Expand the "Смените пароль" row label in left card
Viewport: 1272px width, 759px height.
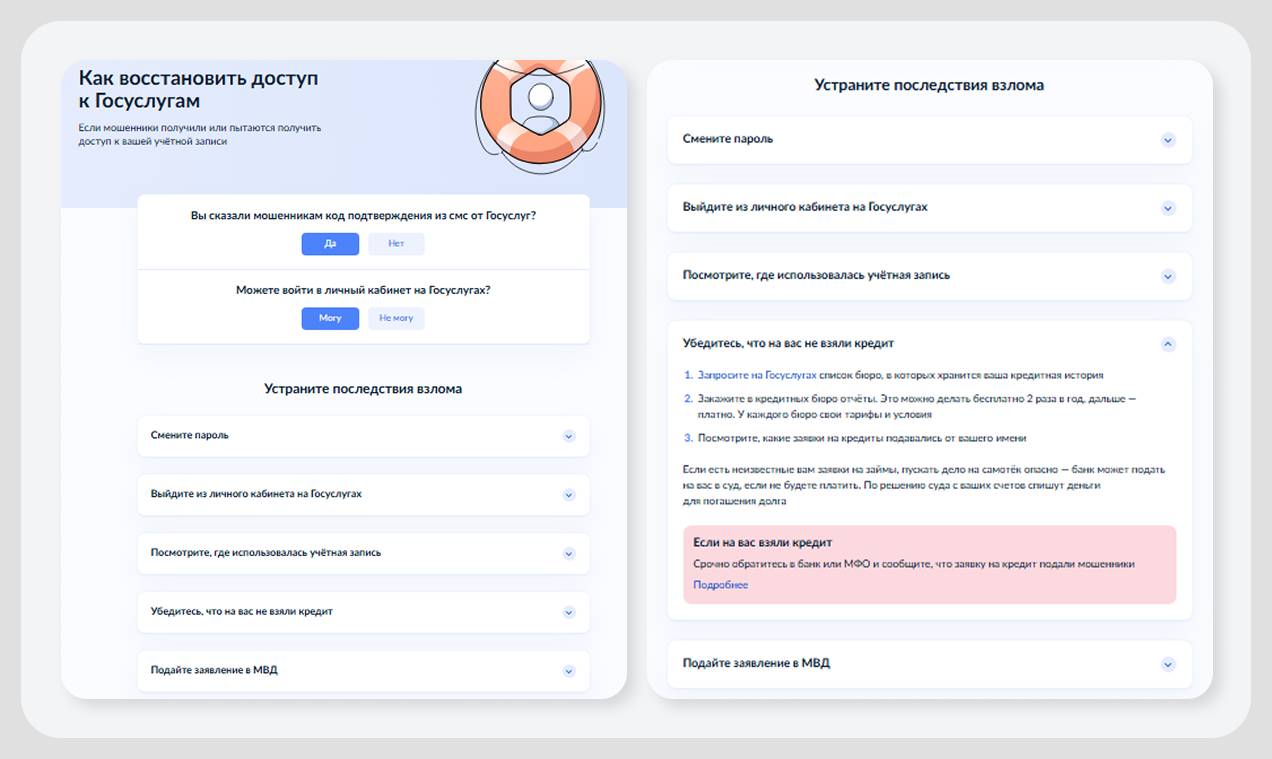[x=190, y=436]
